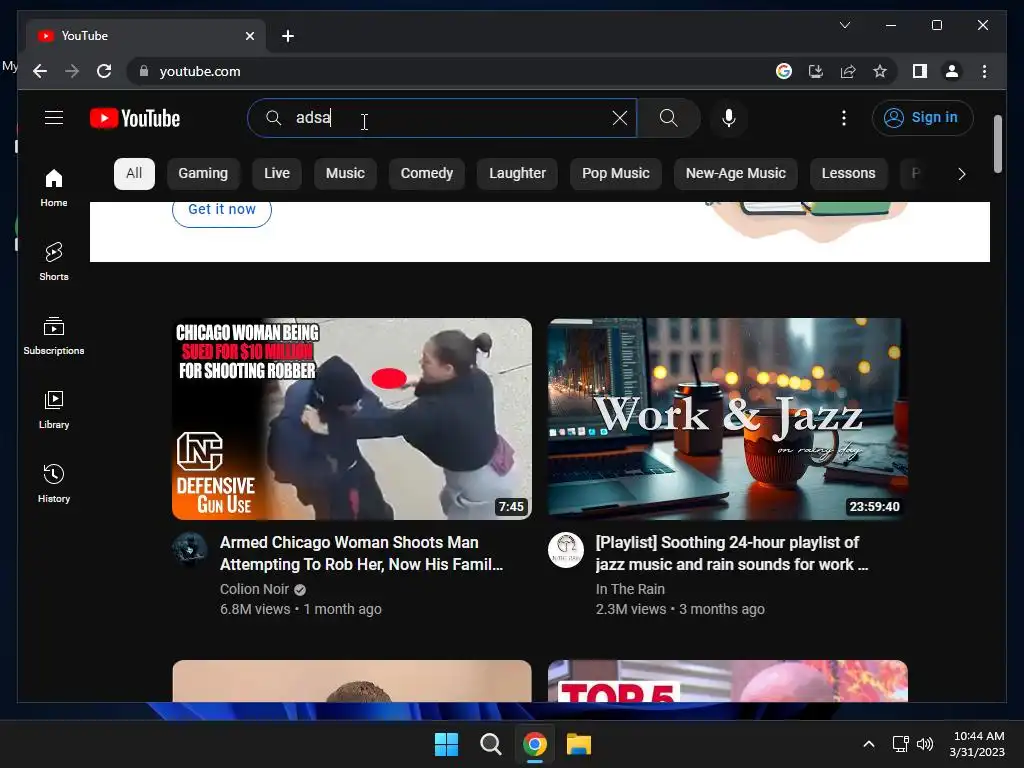Select the Lessons filter chip

pos(848,173)
